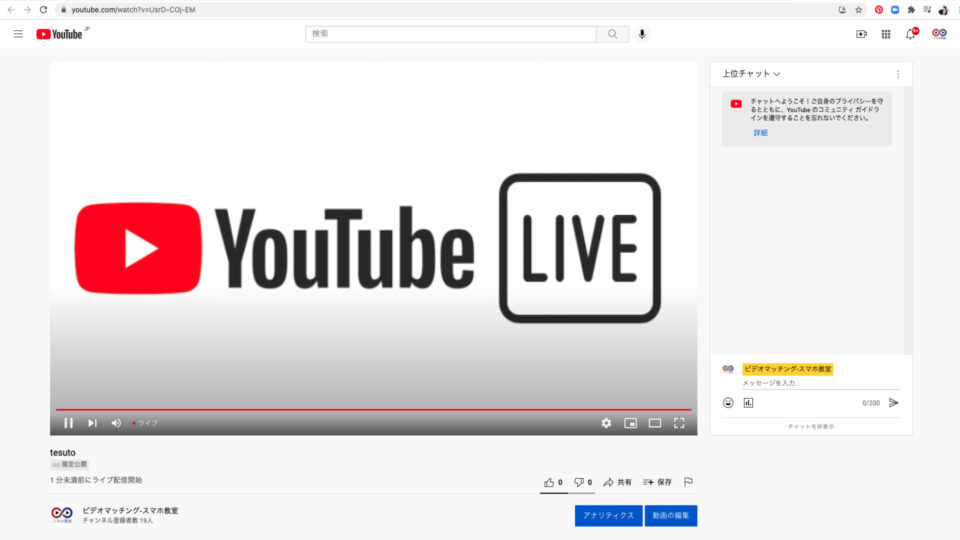Mute the player volume
Viewport: 960px width, 540px height.
point(116,423)
